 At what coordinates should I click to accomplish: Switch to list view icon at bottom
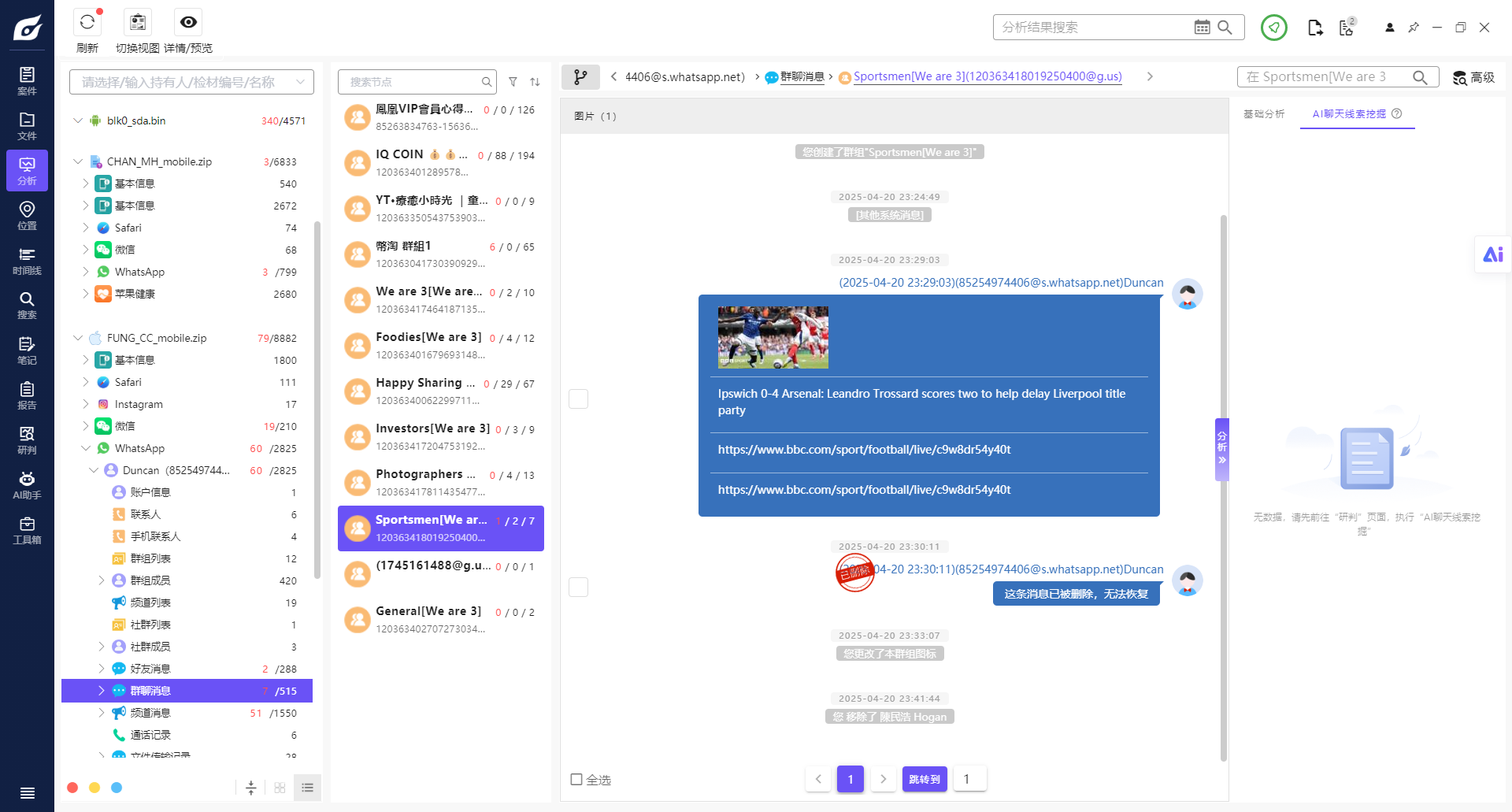(x=307, y=788)
